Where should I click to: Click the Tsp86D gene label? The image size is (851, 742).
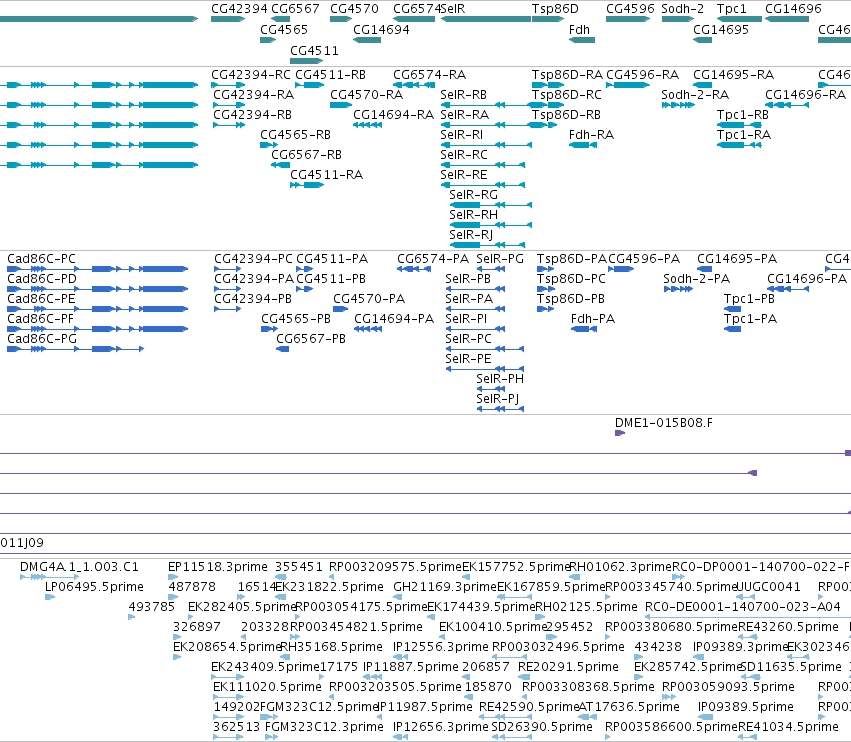coord(555,9)
